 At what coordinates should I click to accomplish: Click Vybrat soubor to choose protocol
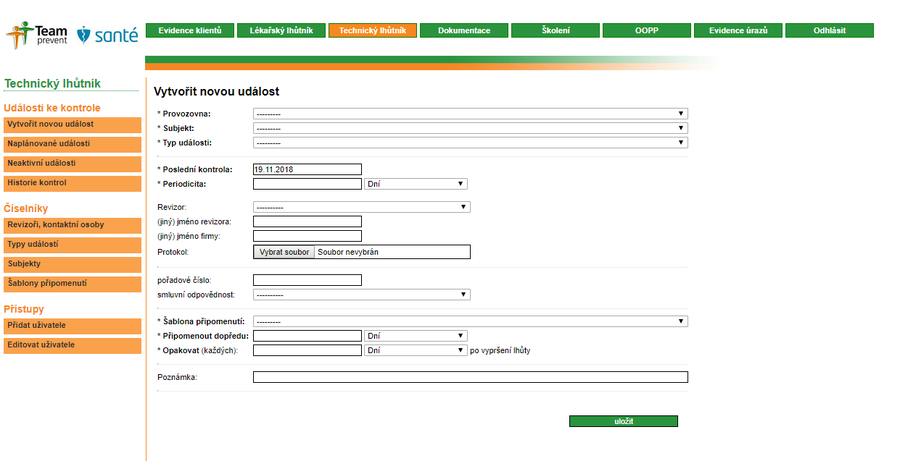(284, 252)
